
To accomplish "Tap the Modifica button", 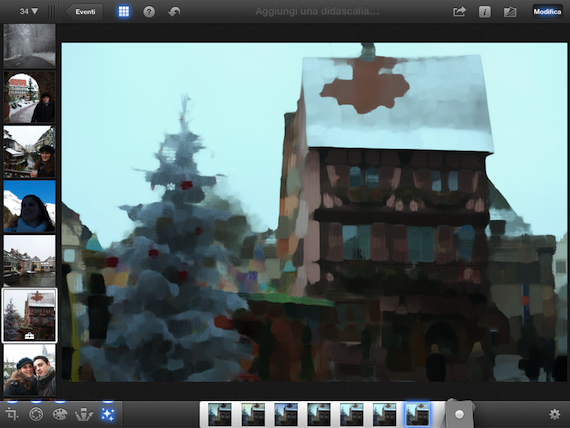I will [547, 12].
